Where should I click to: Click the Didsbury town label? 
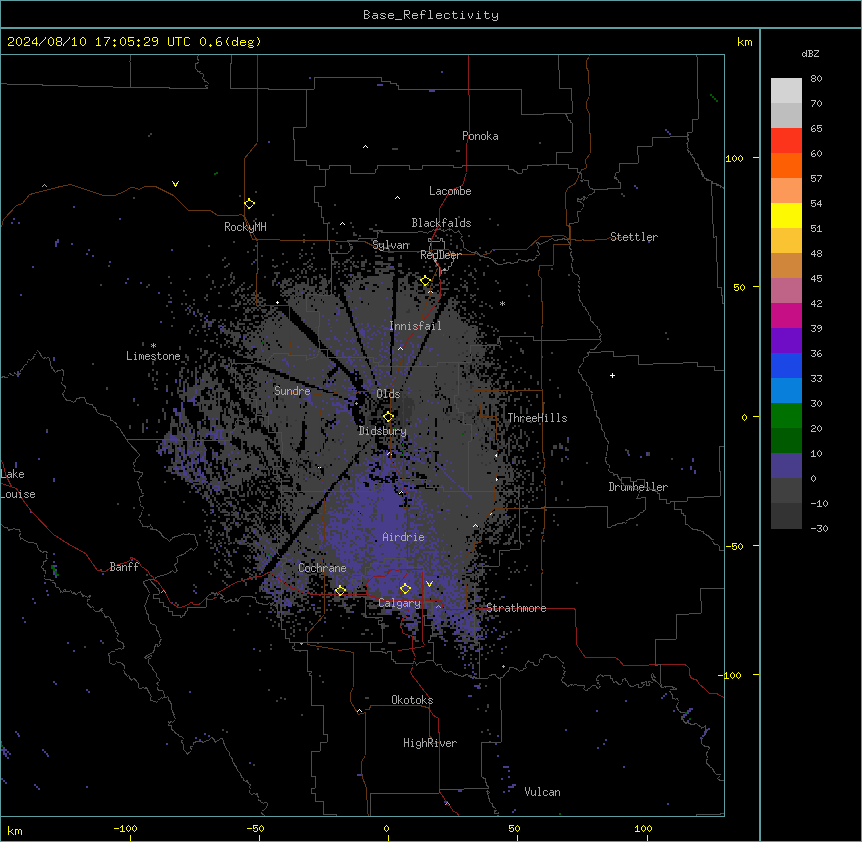[382, 431]
